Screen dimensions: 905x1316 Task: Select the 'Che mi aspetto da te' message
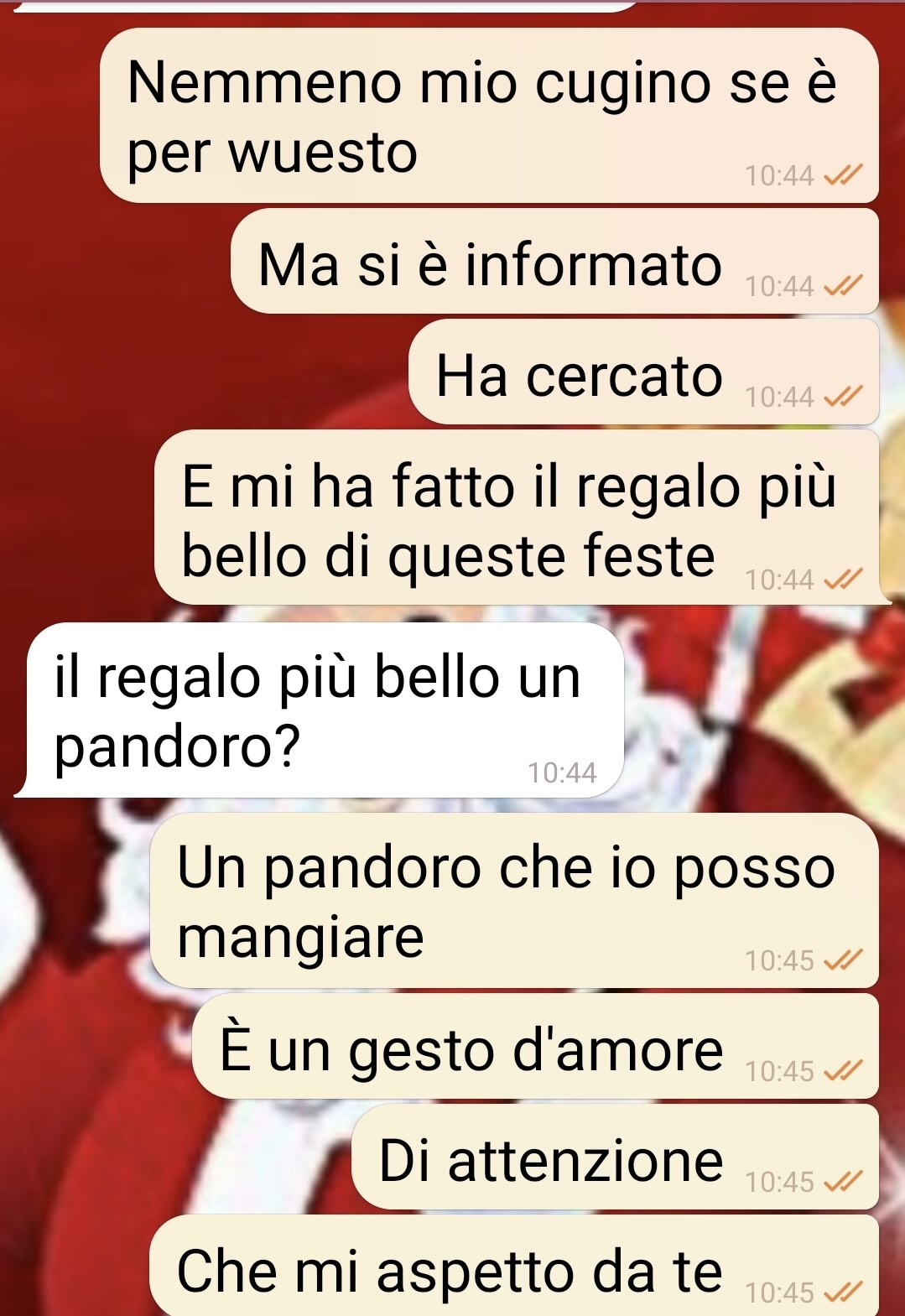514,1266
